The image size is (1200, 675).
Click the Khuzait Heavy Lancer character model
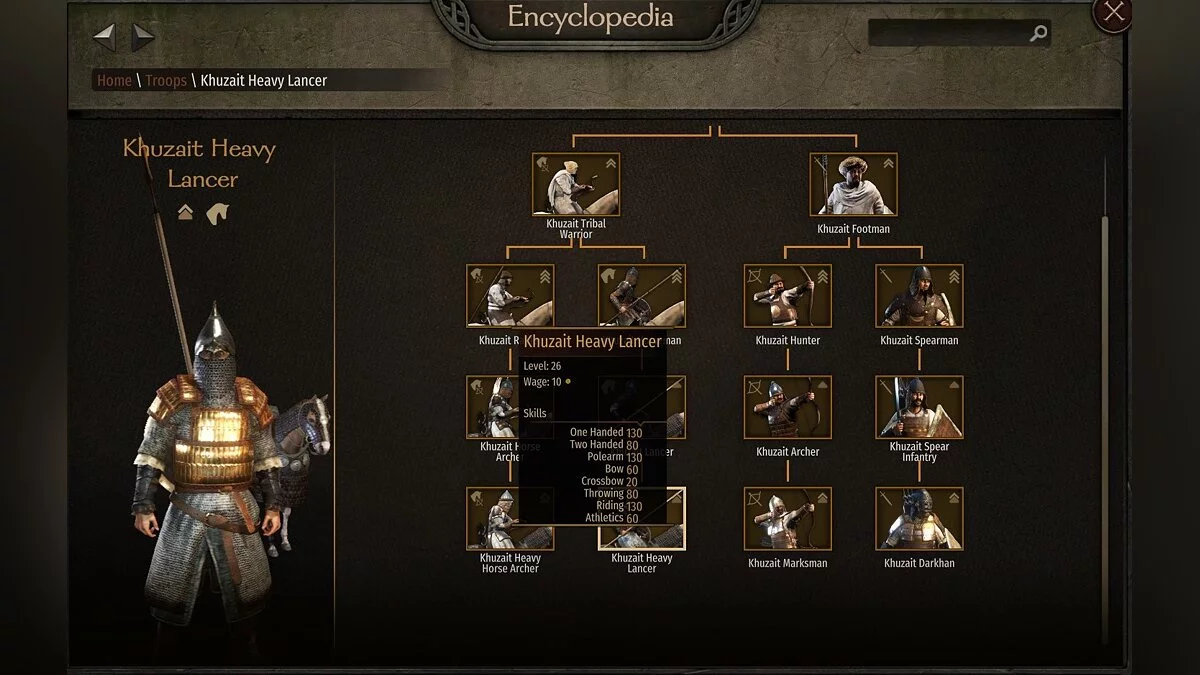pos(208,470)
